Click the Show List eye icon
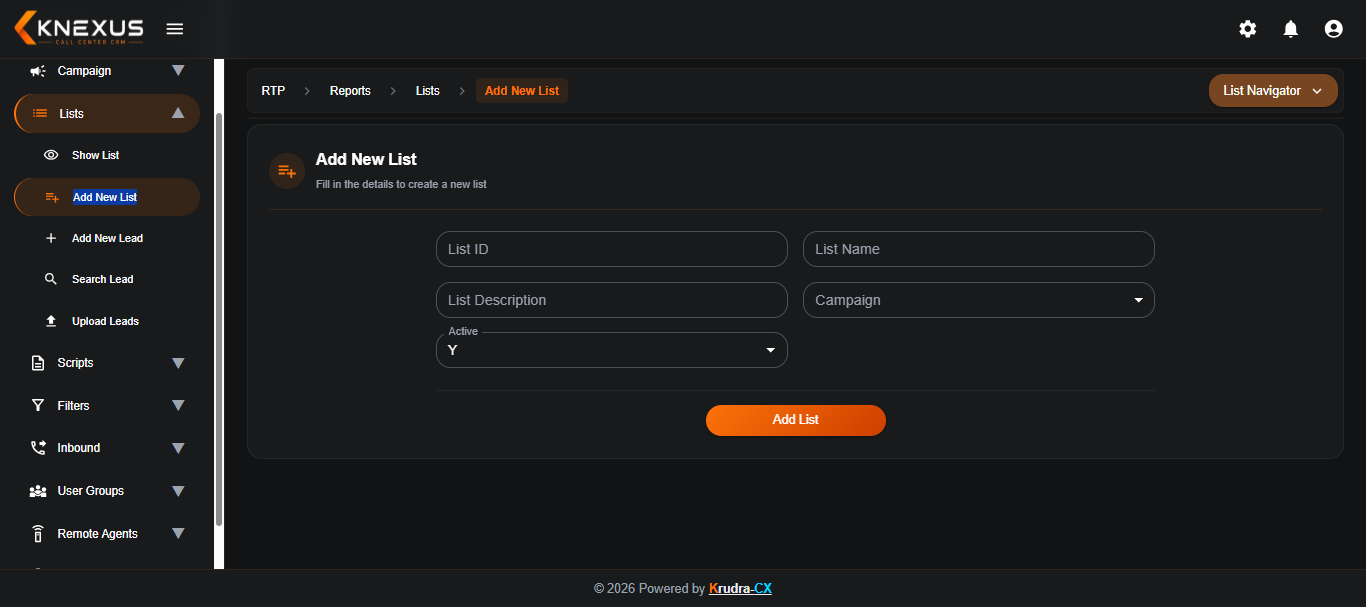The width and height of the screenshot is (1366, 607). [x=51, y=155]
